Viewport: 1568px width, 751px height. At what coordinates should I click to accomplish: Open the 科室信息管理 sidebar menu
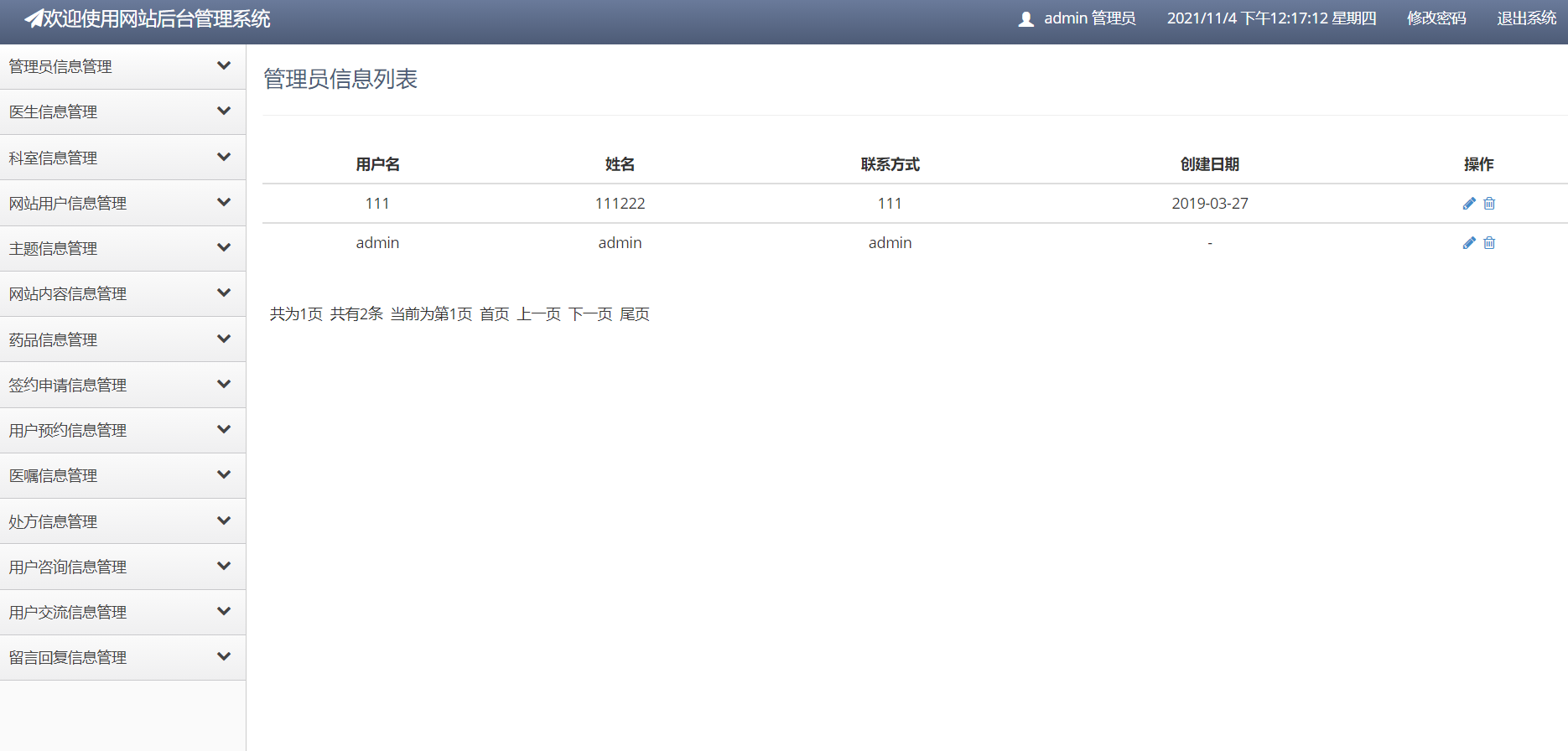[54, 158]
